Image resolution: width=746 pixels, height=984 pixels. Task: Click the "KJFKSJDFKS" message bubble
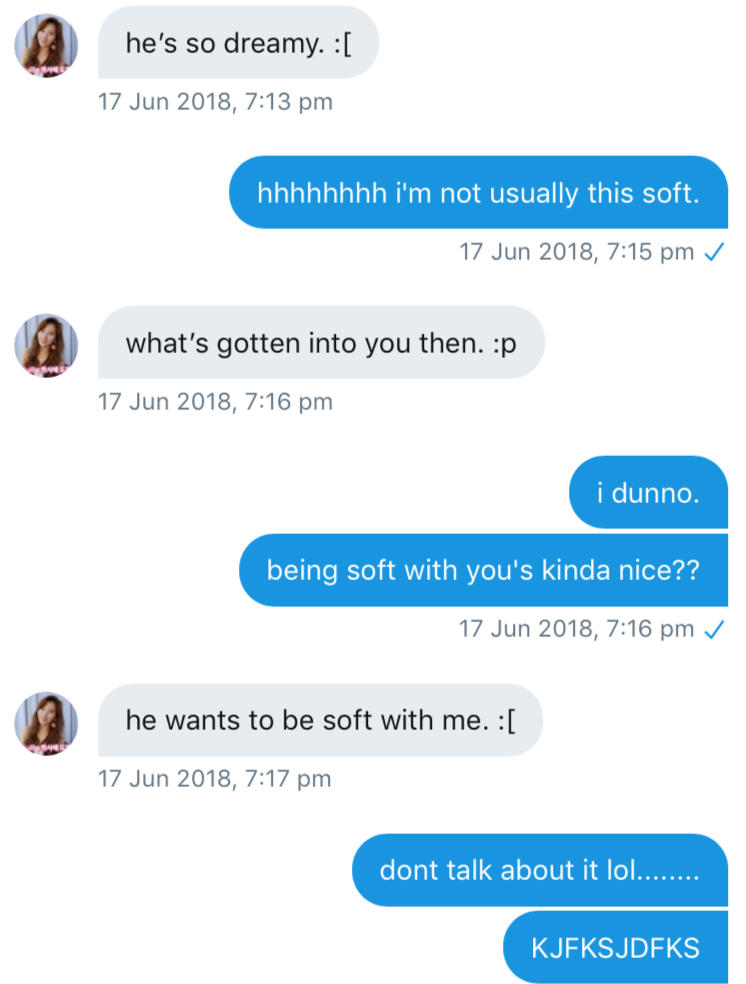[x=616, y=947]
